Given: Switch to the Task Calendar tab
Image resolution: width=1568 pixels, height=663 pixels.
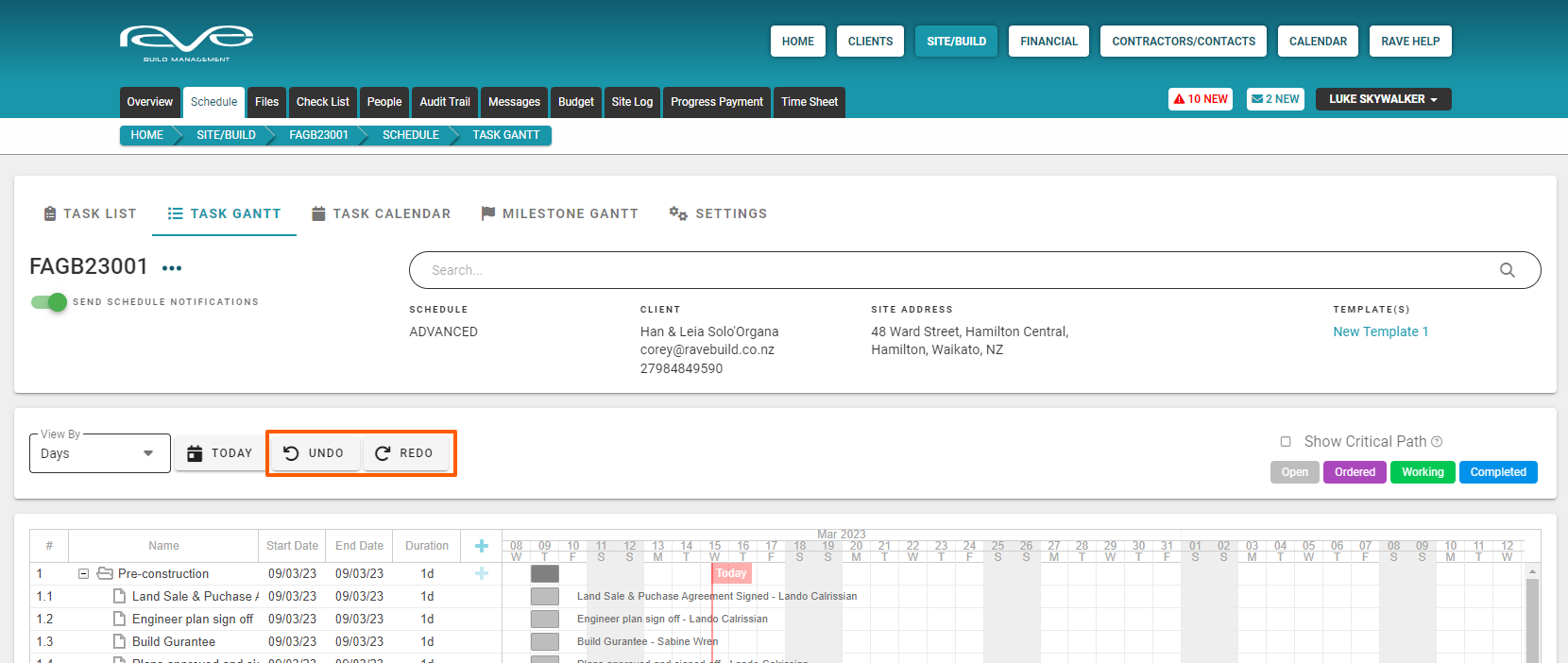Looking at the screenshot, I should (382, 213).
